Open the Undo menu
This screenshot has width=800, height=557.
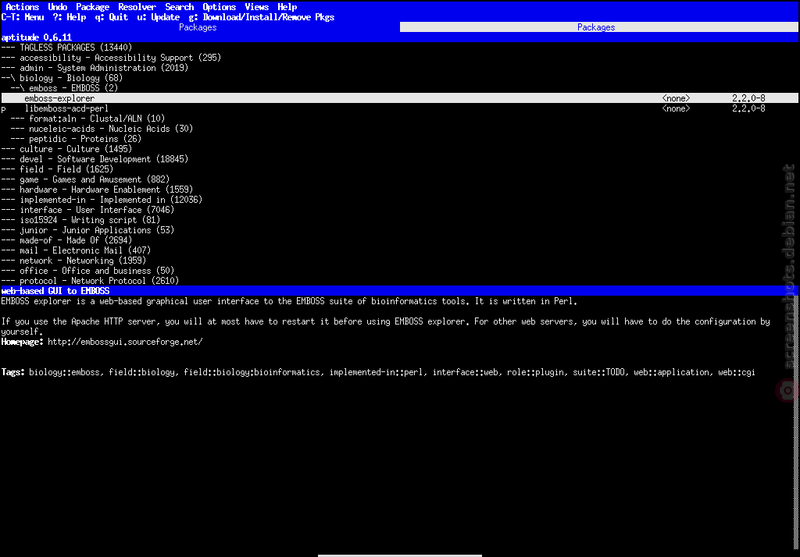[58, 7]
